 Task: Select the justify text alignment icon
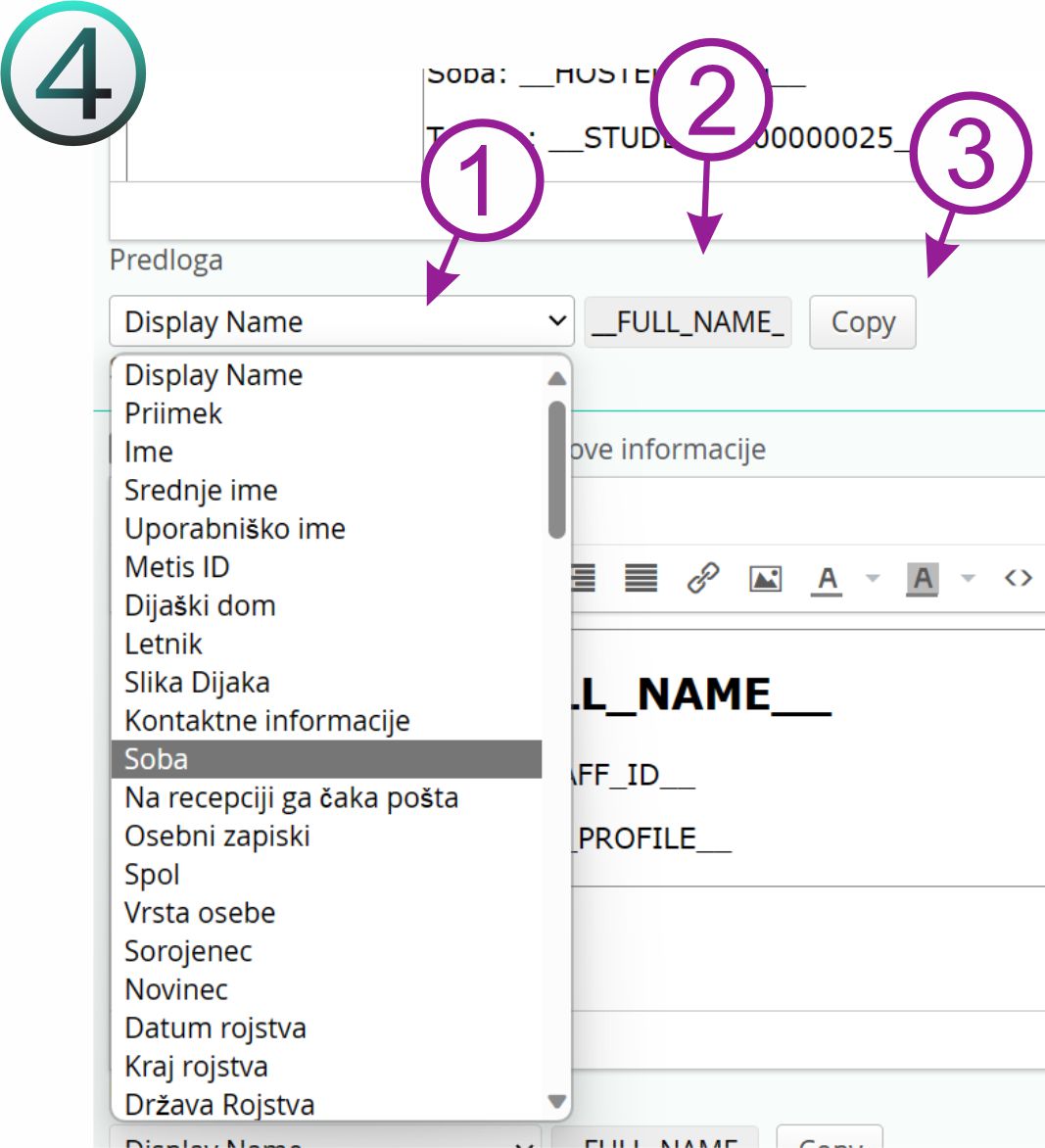point(641,578)
